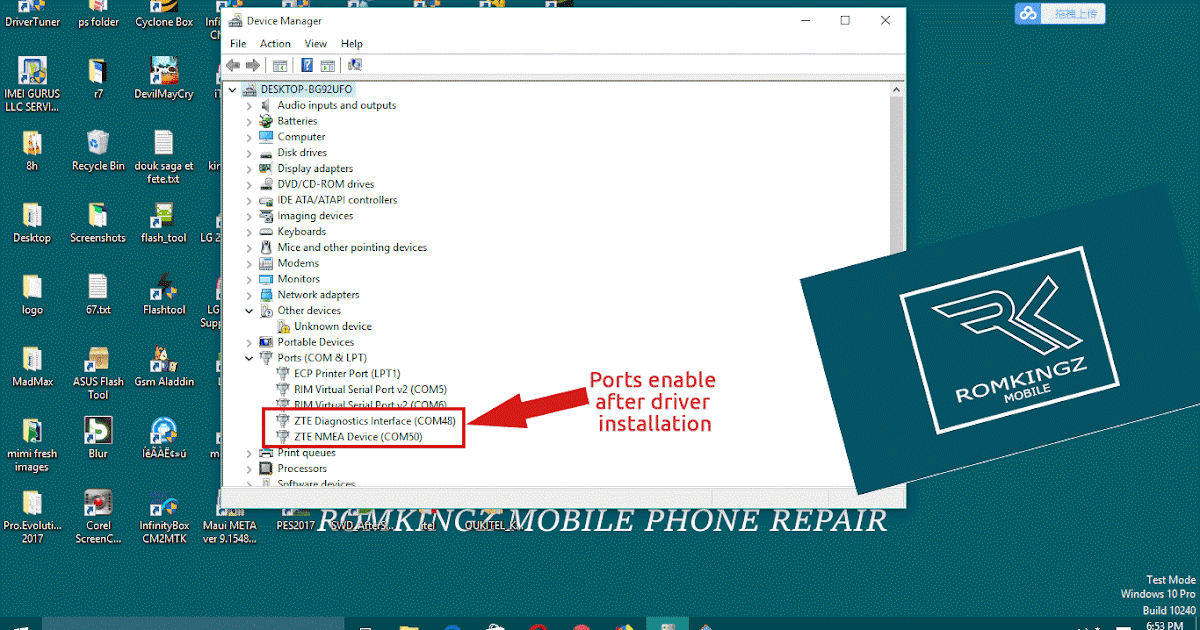Select the Pro Evolution 2017 desktop icon
The image size is (1200, 630).
(x=32, y=516)
